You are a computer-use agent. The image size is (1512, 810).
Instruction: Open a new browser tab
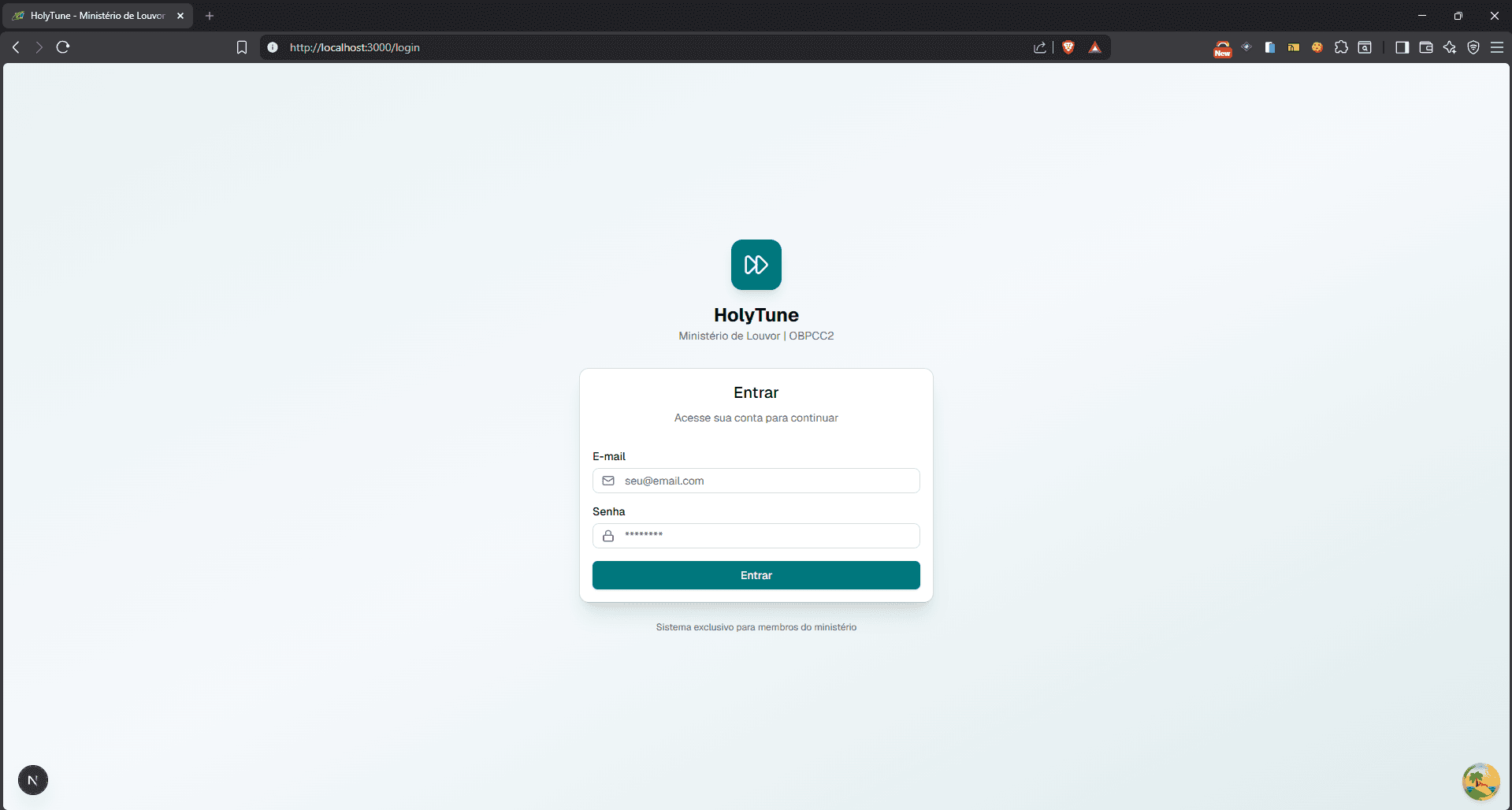point(210,16)
